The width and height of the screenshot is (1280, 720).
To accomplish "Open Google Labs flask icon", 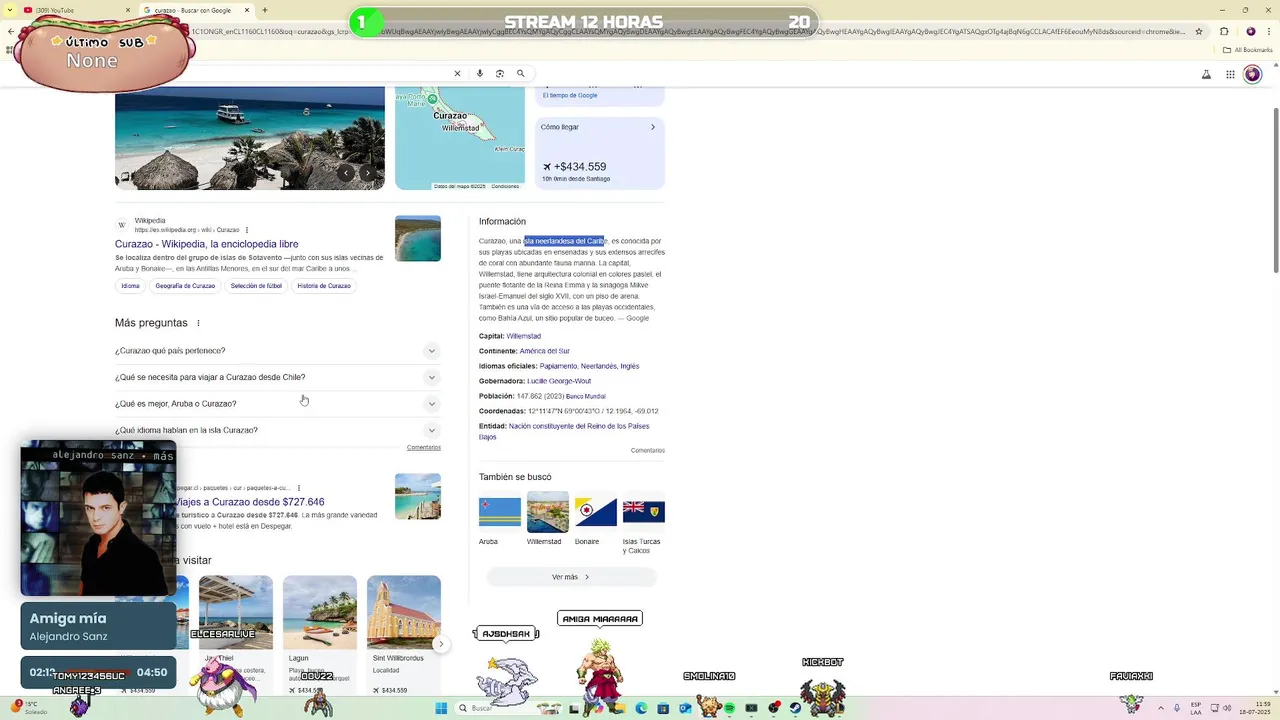I will pyautogui.click(x=1206, y=74).
